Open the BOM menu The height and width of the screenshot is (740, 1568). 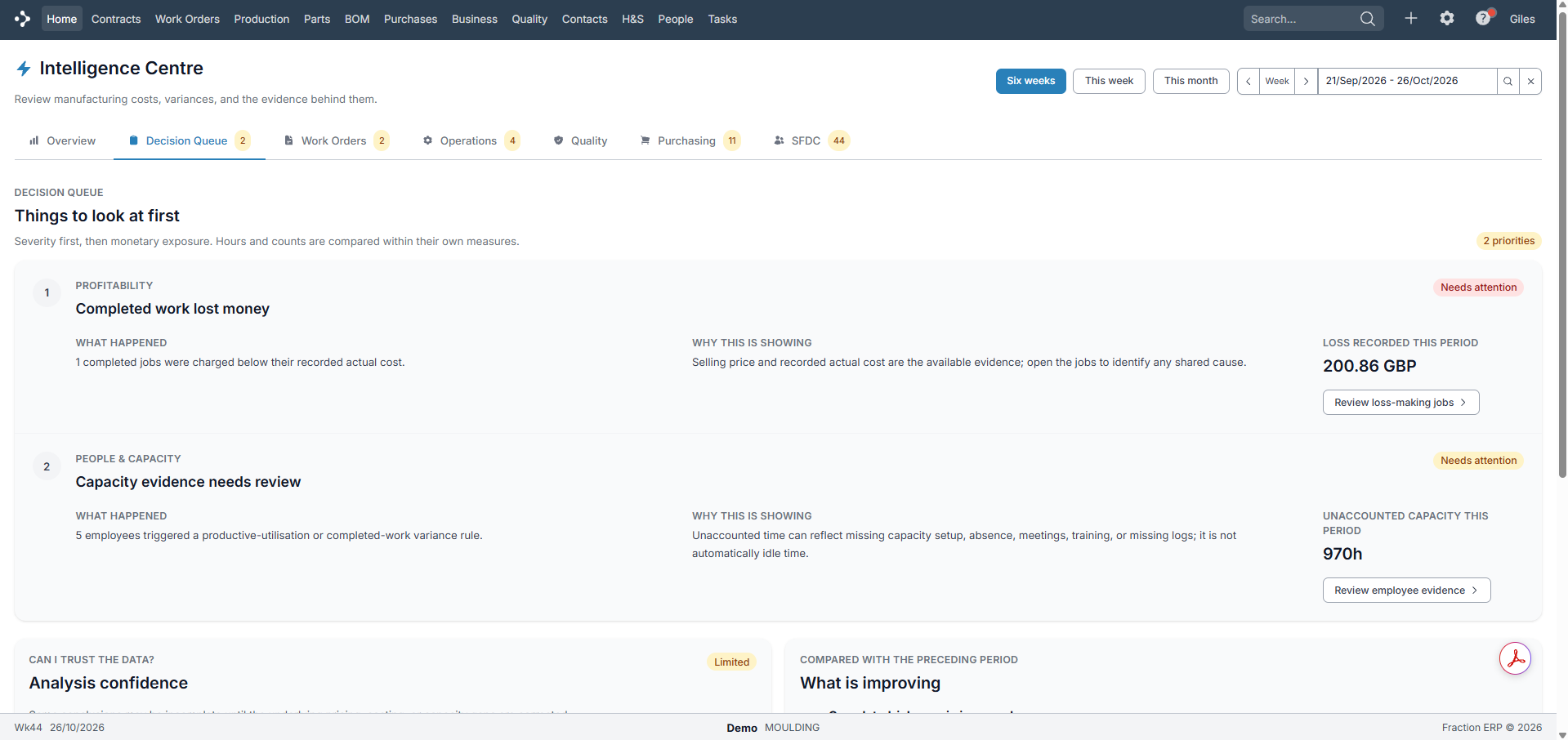click(357, 19)
